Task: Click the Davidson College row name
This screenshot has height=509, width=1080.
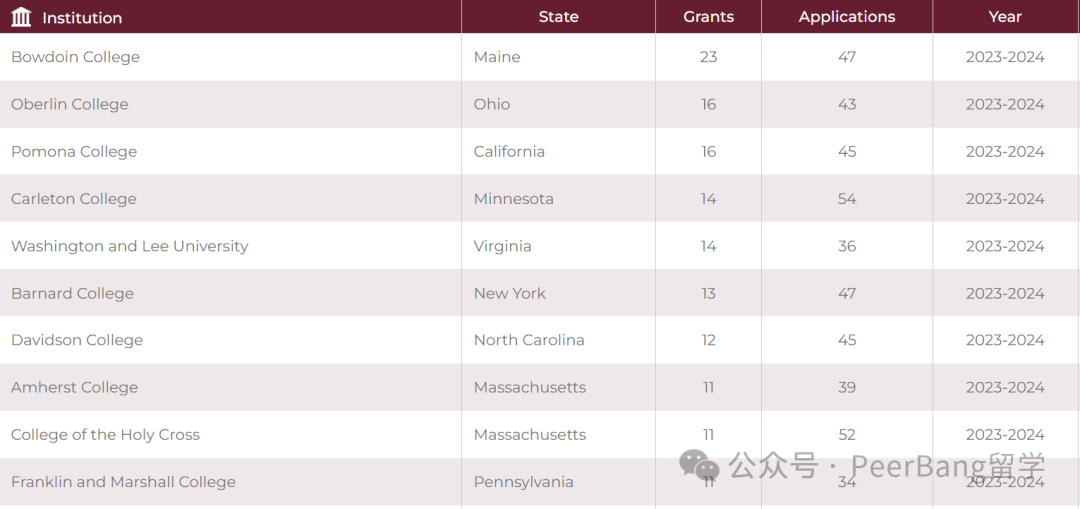Action: click(x=77, y=340)
